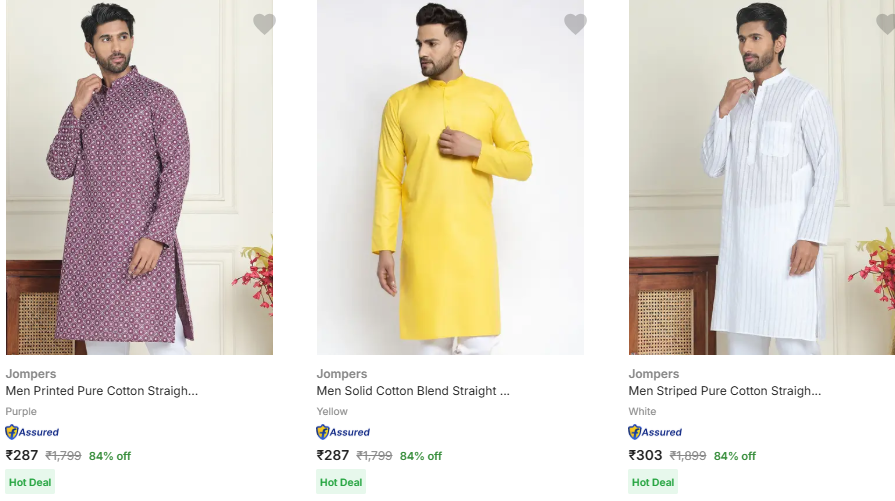Open the yellow solid kurta photo
This screenshot has height=501, width=895.
coord(450,180)
